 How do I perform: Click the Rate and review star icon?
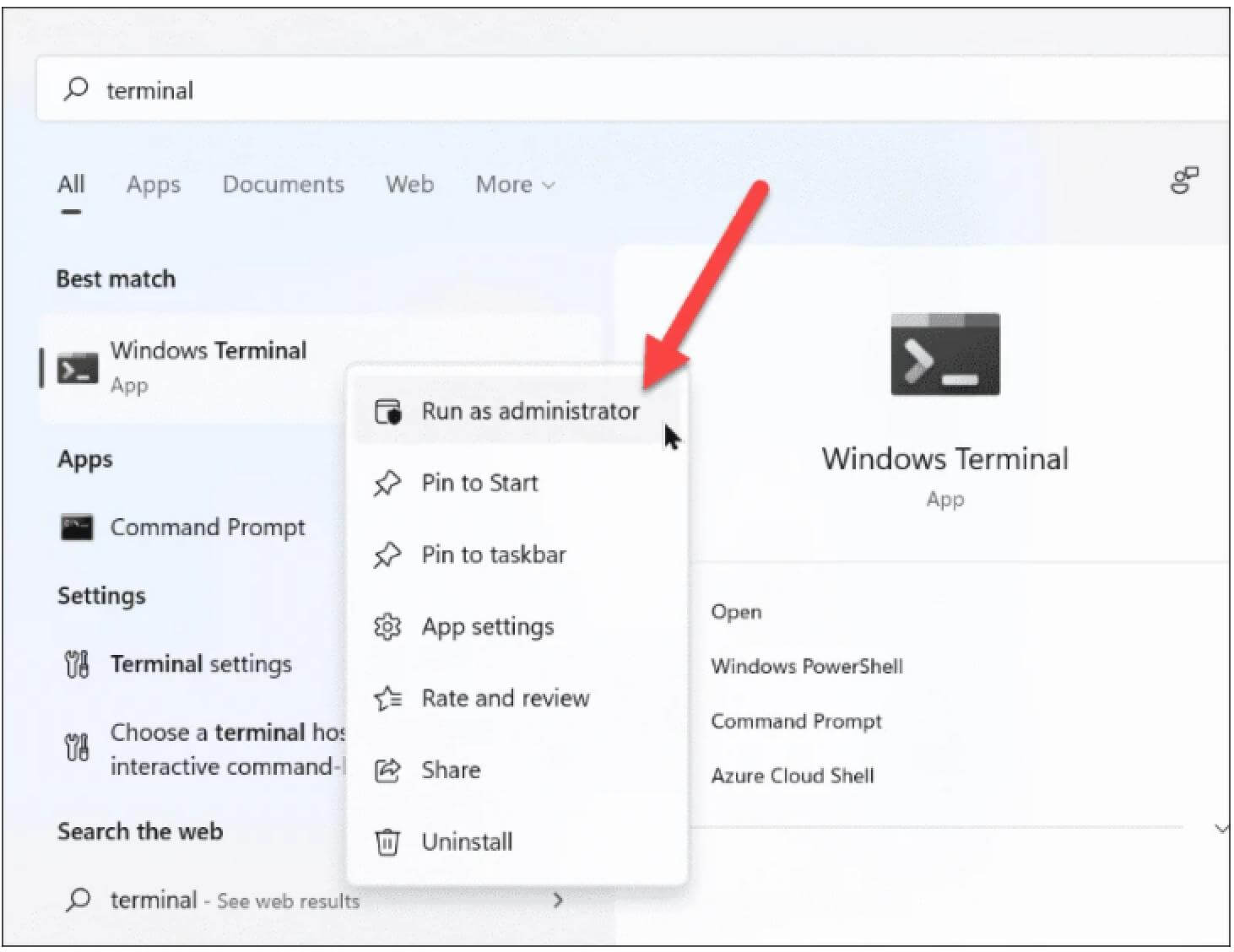coord(387,699)
